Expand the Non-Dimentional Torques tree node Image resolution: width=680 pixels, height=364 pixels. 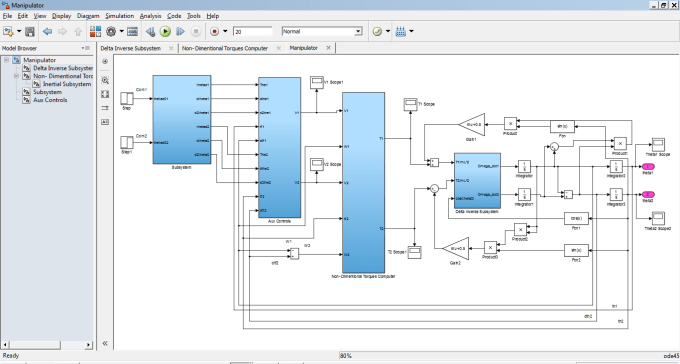click(x=16, y=76)
